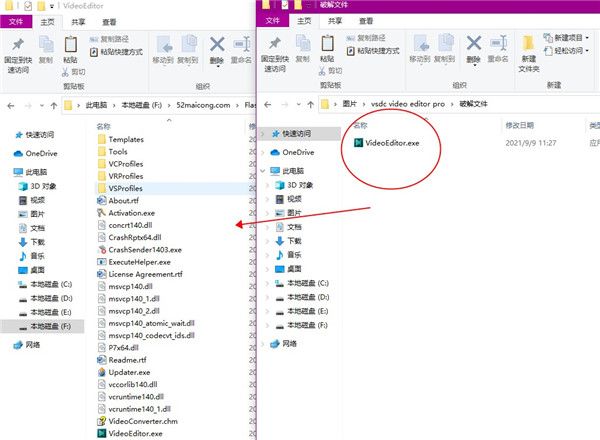Image resolution: width=600 pixels, height=440 pixels.
Task: Expand This PC in the left navigation pane
Action: pos(6,172)
